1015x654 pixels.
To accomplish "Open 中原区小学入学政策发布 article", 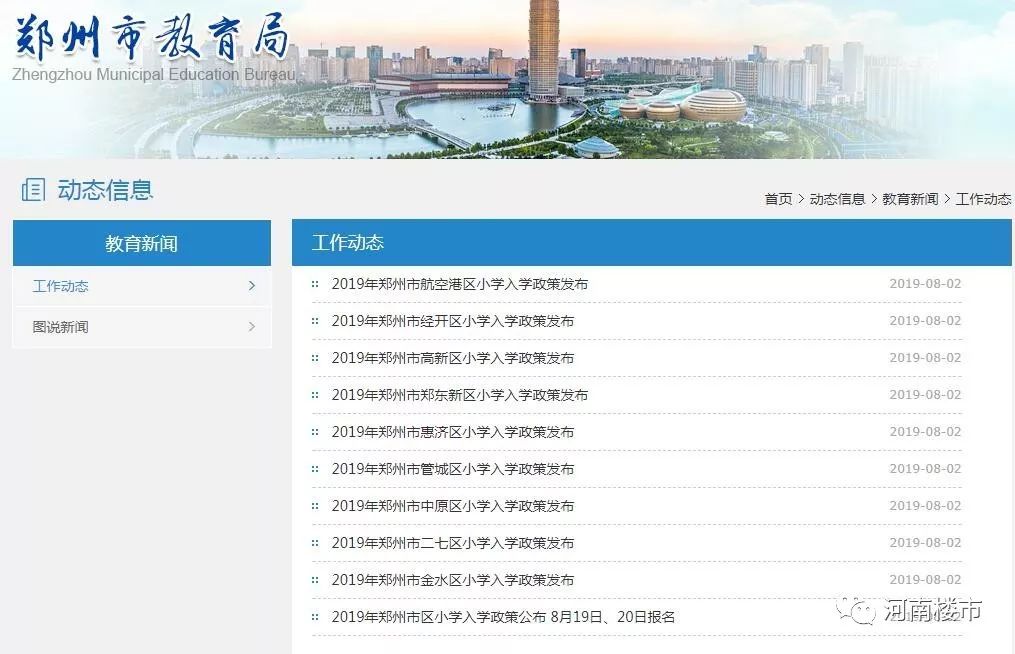I will pyautogui.click(x=452, y=506).
